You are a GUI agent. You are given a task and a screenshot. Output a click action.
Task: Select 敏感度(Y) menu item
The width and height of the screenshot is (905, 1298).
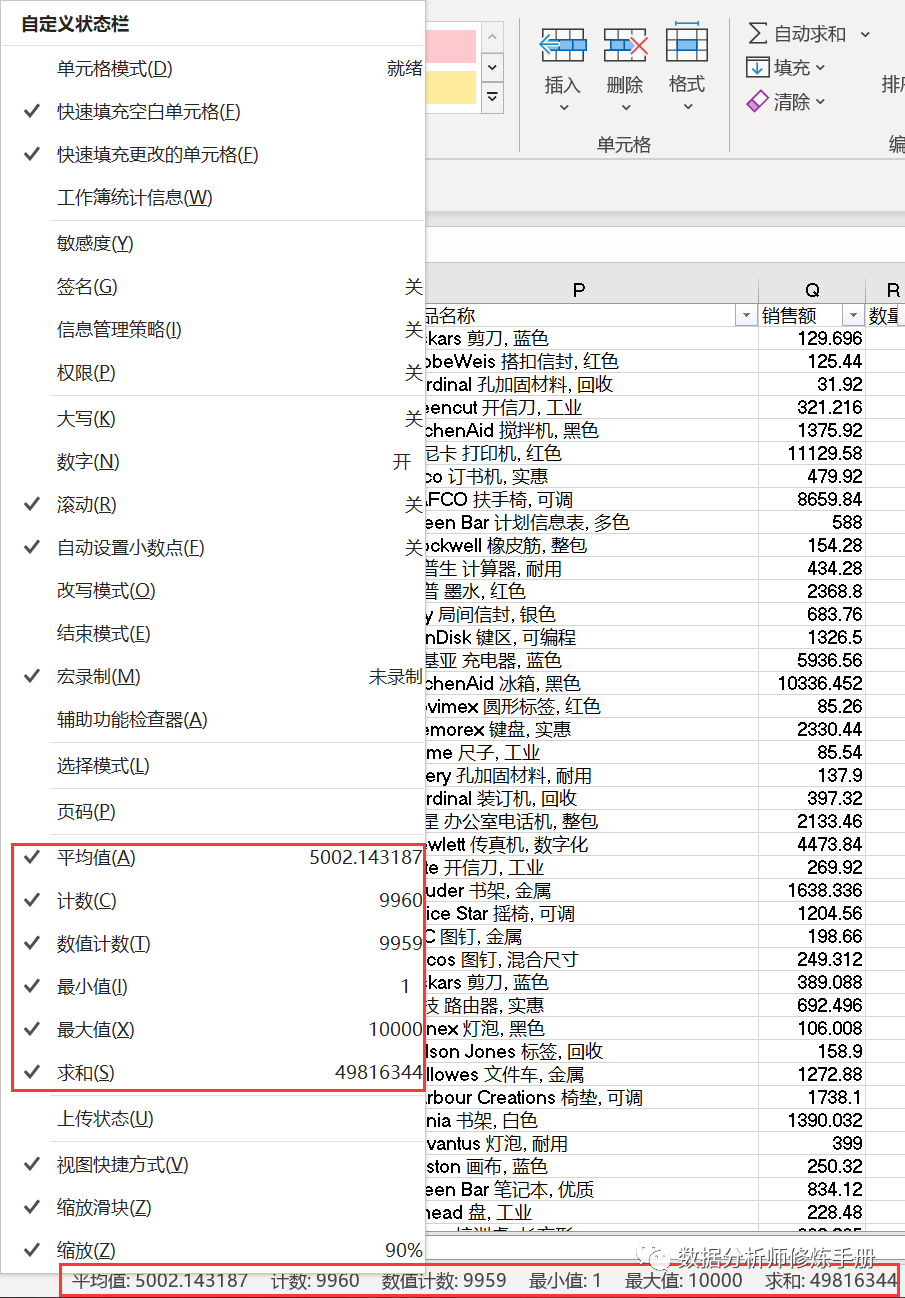tap(213, 244)
